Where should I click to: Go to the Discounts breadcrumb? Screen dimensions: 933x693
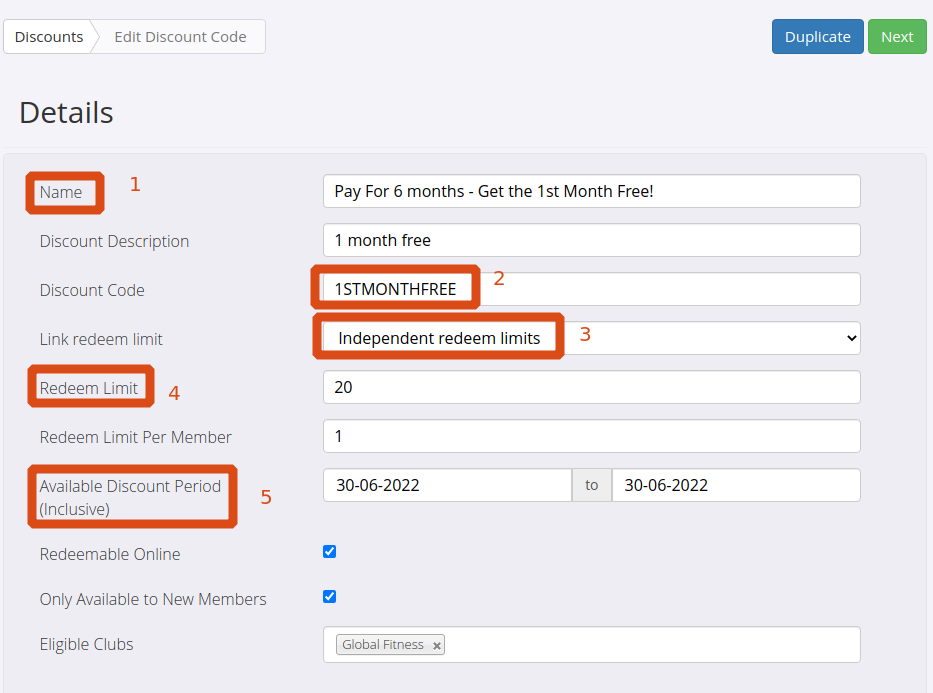click(49, 37)
